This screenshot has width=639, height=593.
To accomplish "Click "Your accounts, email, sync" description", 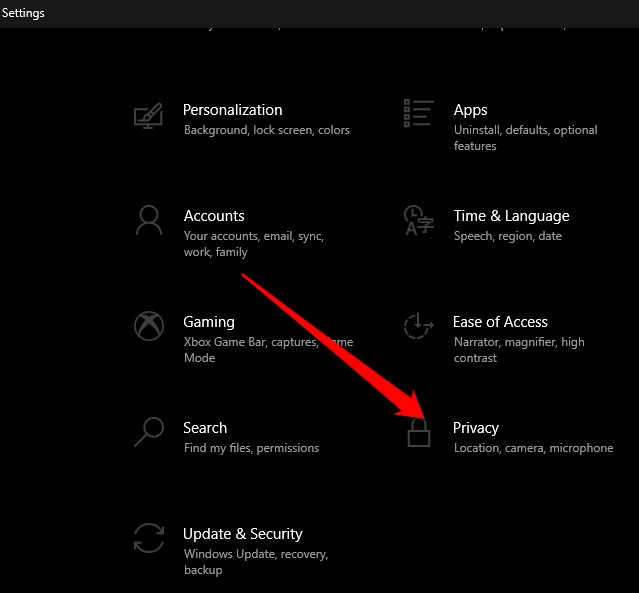I will coord(253,244).
